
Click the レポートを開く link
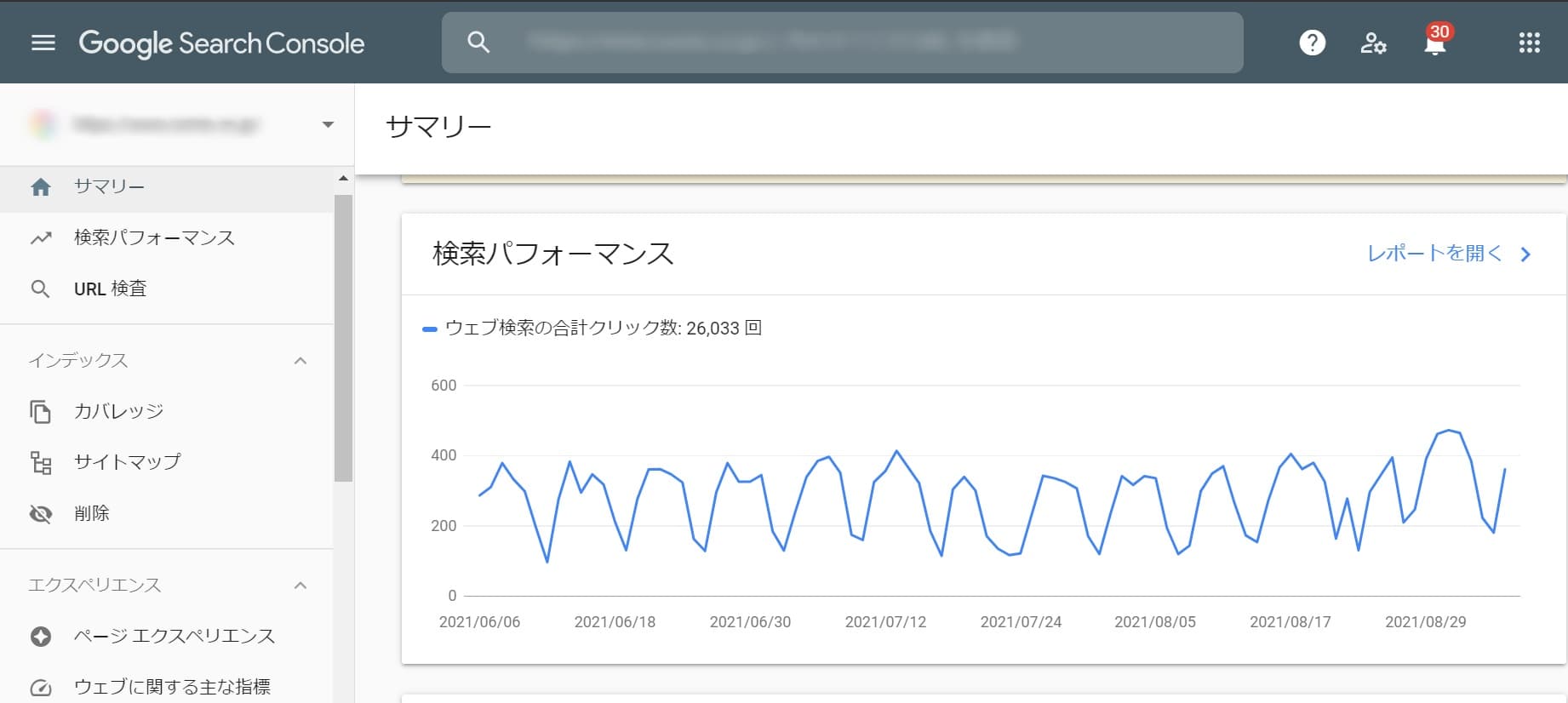click(1434, 254)
